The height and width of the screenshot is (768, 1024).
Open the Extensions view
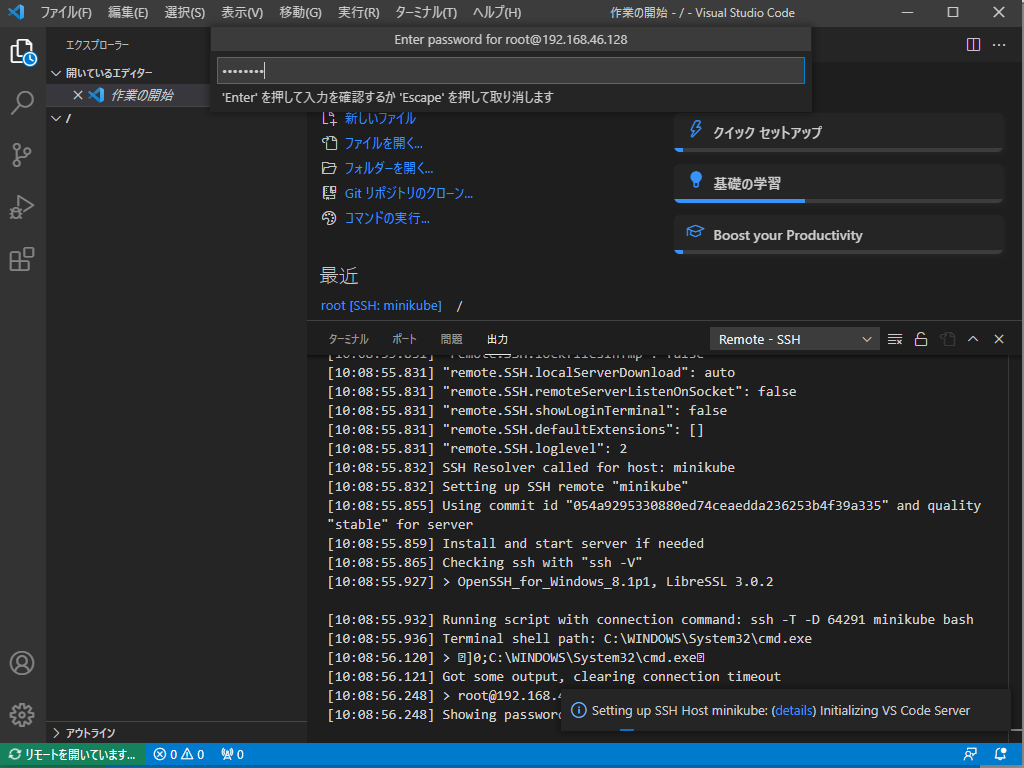pyautogui.click(x=22, y=259)
